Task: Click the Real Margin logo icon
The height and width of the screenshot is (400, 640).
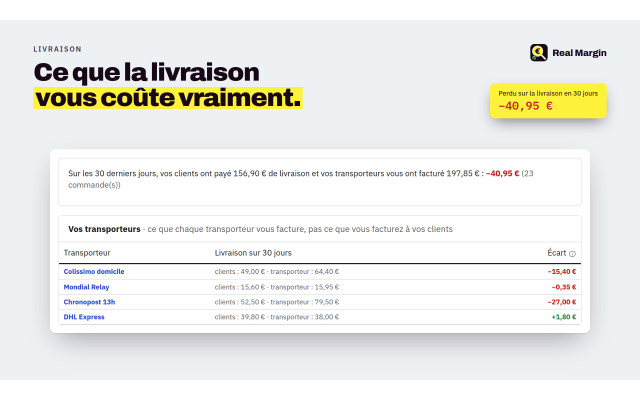Action: (x=538, y=53)
